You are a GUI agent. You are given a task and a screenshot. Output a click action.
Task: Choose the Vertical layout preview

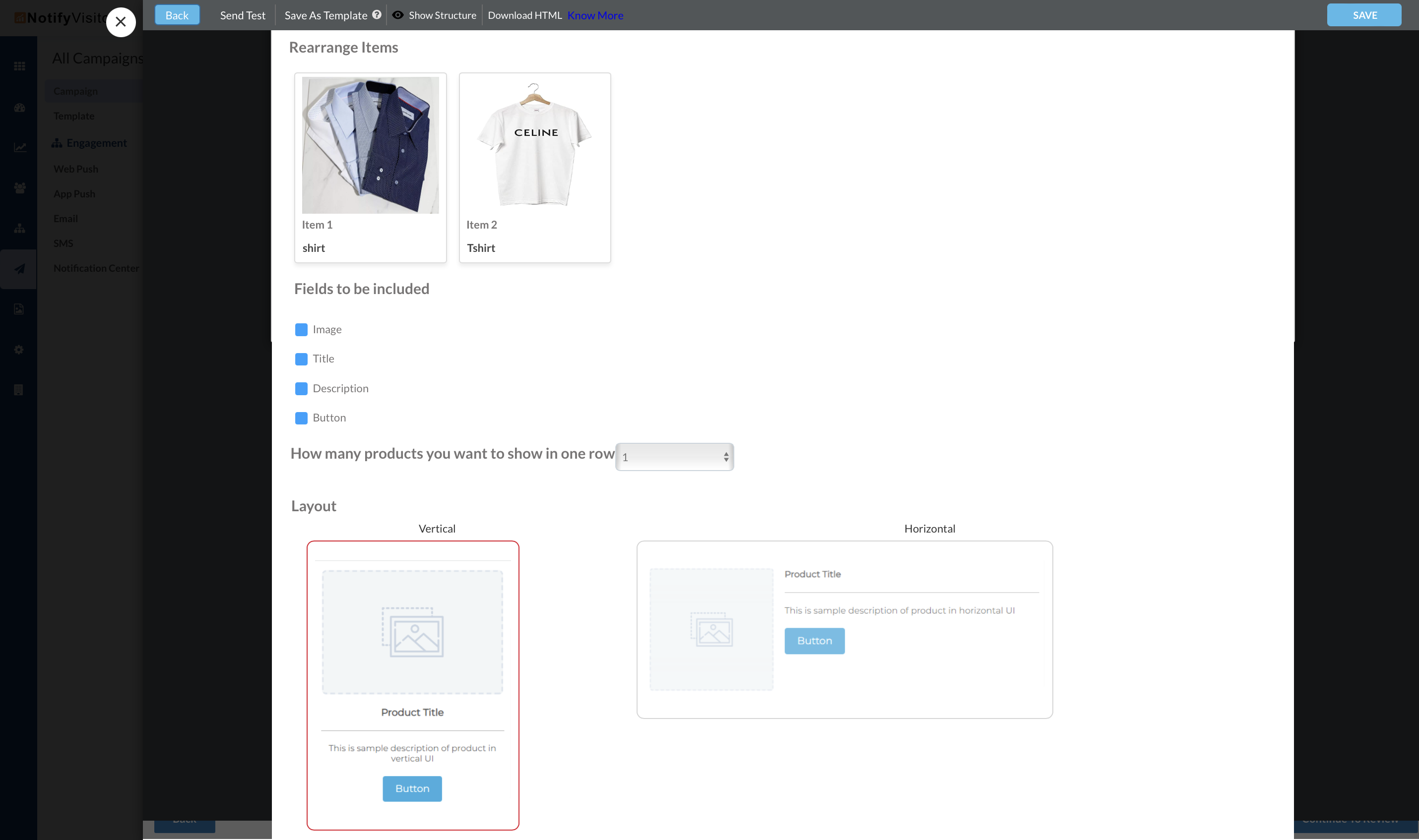[x=413, y=685]
